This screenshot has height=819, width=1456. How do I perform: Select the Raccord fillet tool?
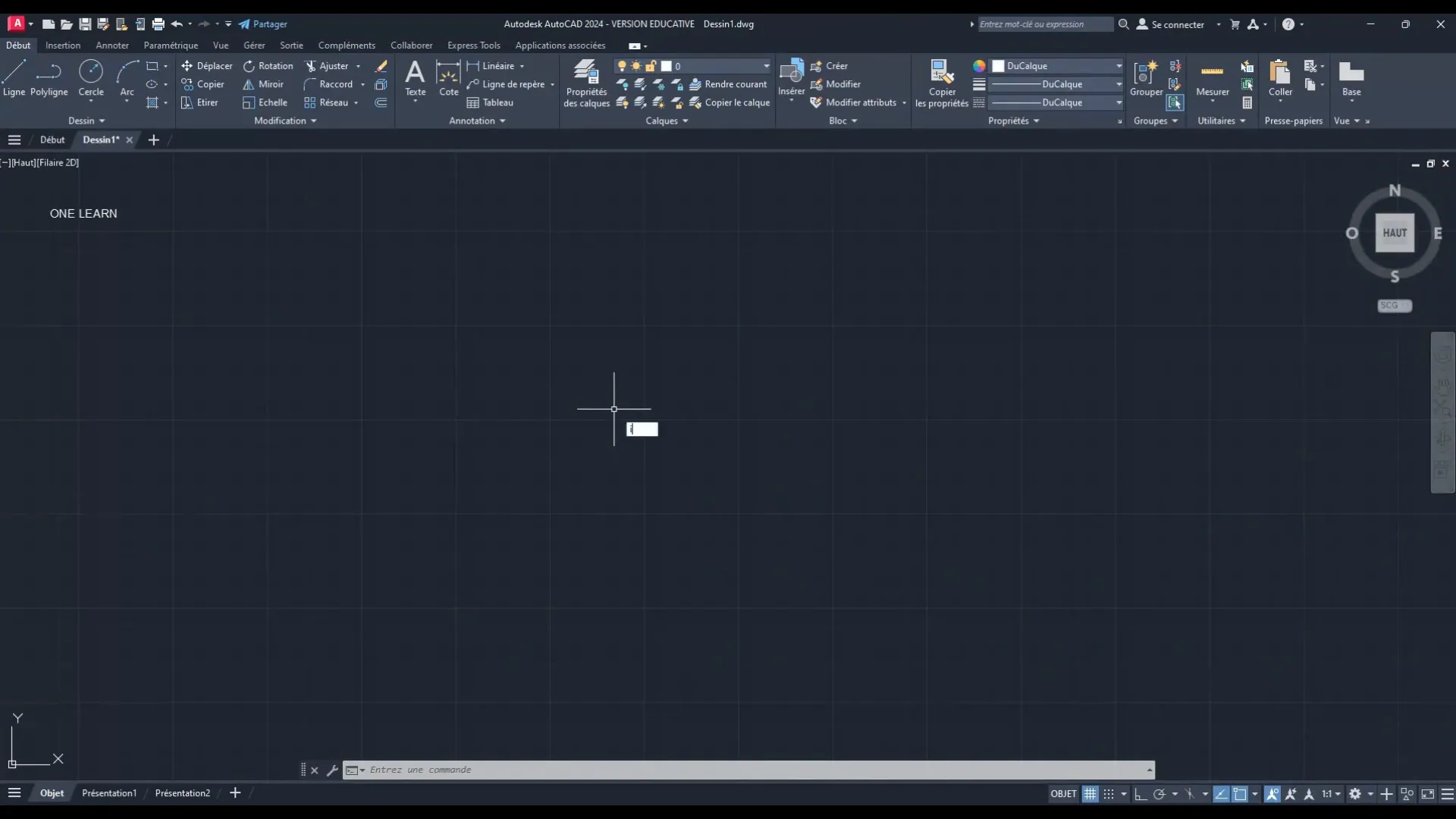pyautogui.click(x=328, y=84)
